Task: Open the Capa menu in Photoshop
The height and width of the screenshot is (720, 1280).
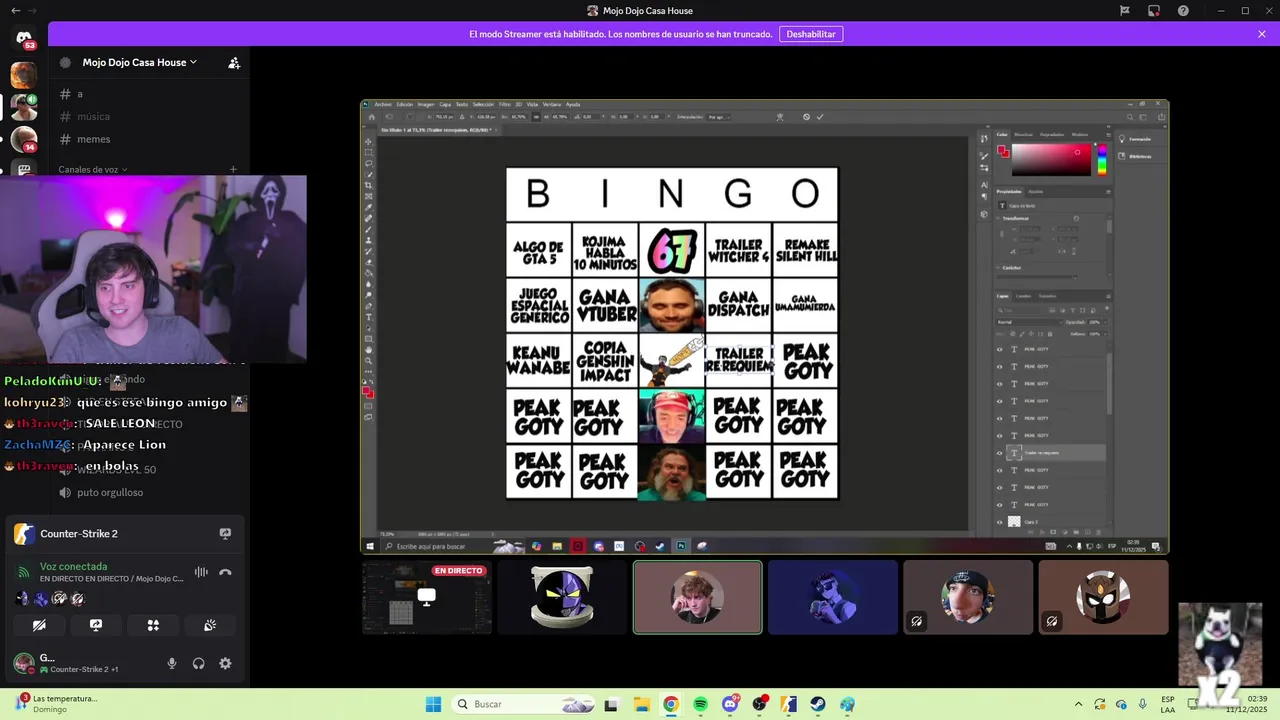Action: point(445,104)
